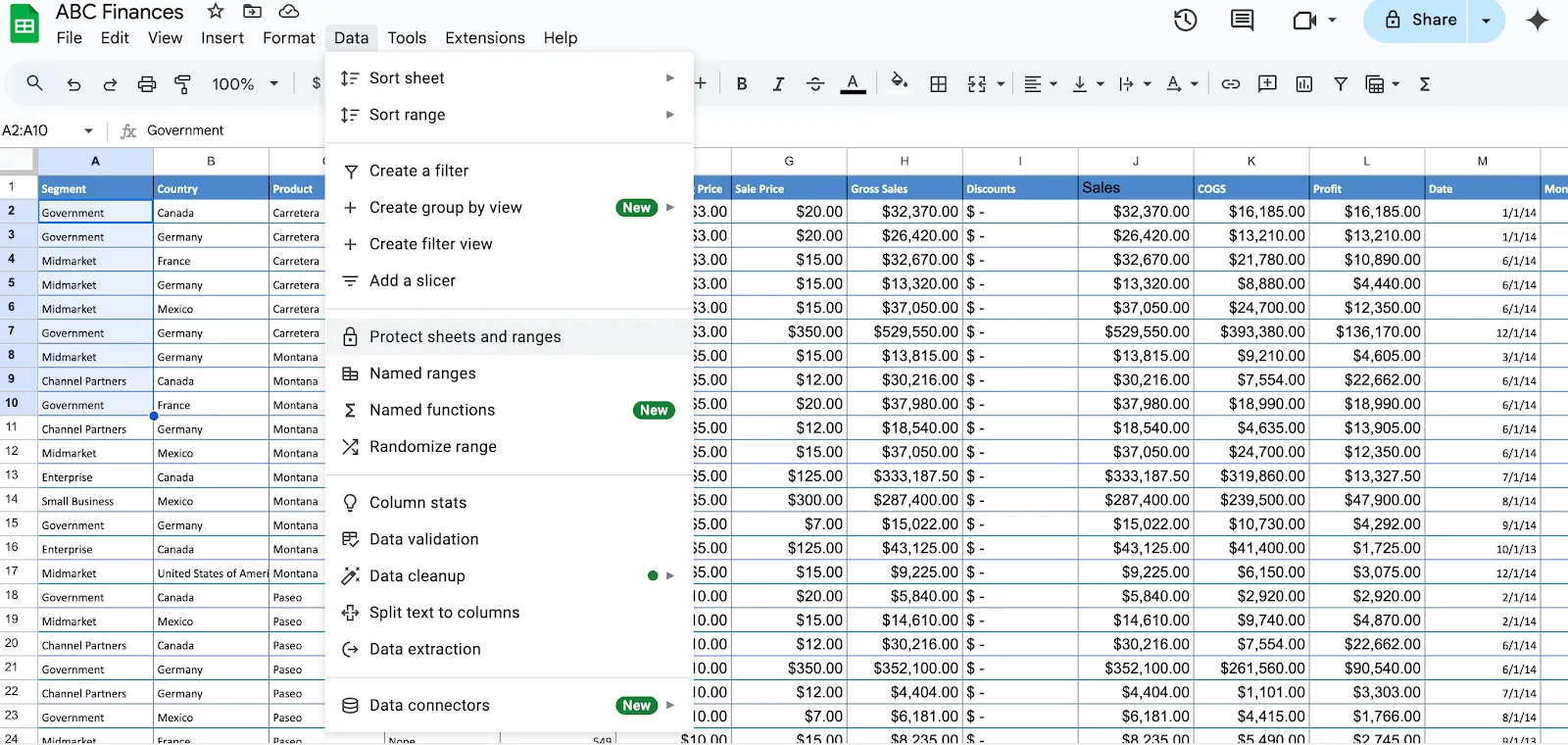Open the File menu
This screenshot has width=1568, height=745.
(70, 37)
